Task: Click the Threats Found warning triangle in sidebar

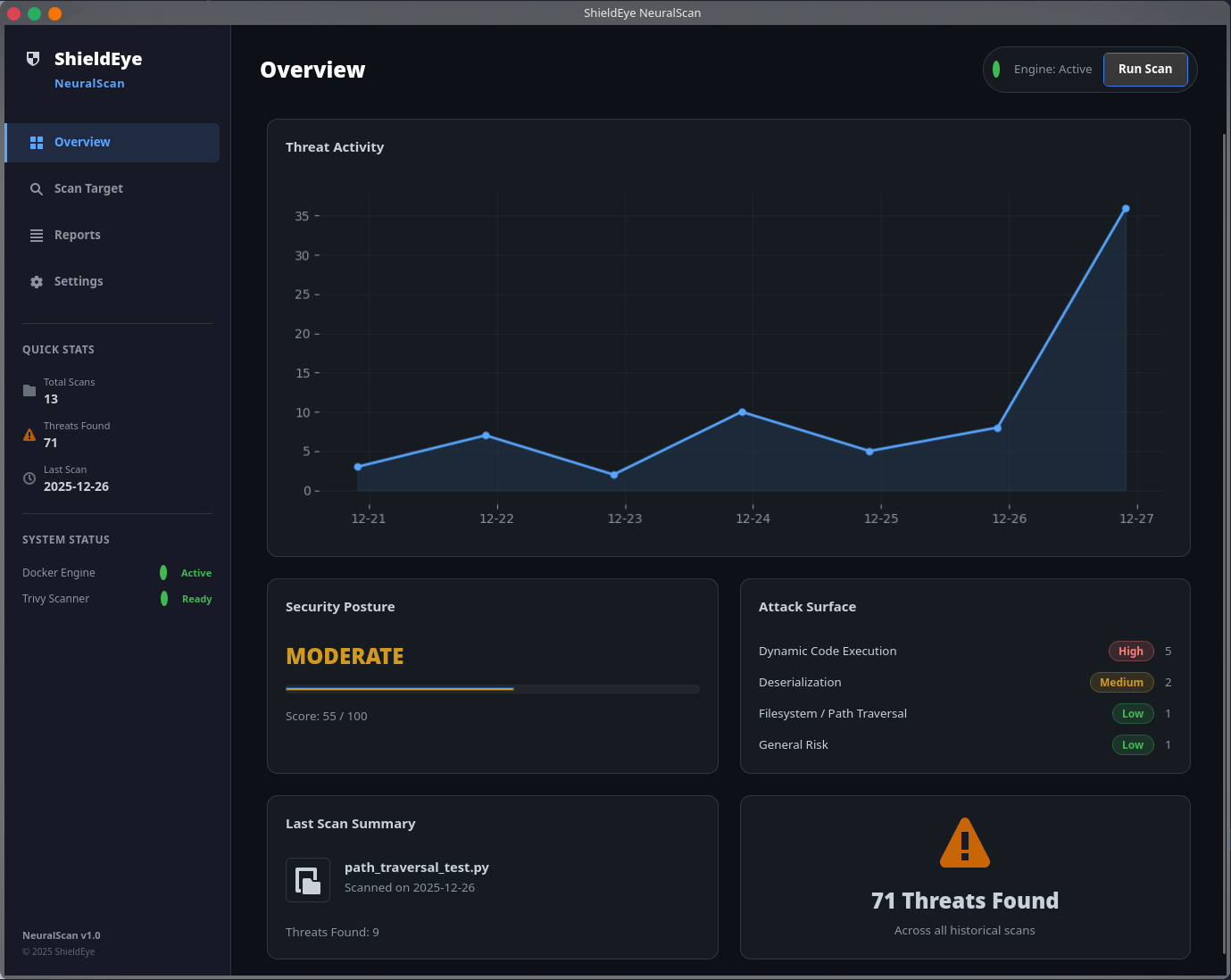Action: click(29, 435)
